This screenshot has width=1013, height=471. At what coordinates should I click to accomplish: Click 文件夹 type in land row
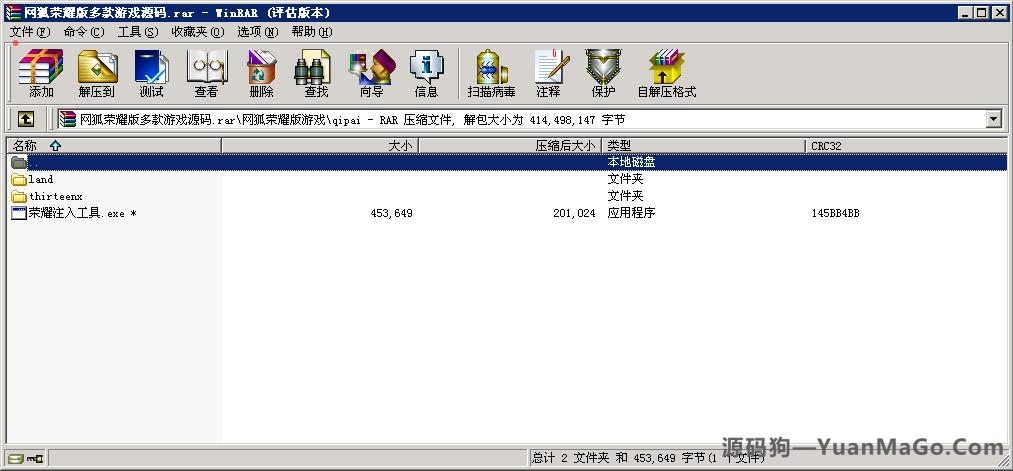625,179
